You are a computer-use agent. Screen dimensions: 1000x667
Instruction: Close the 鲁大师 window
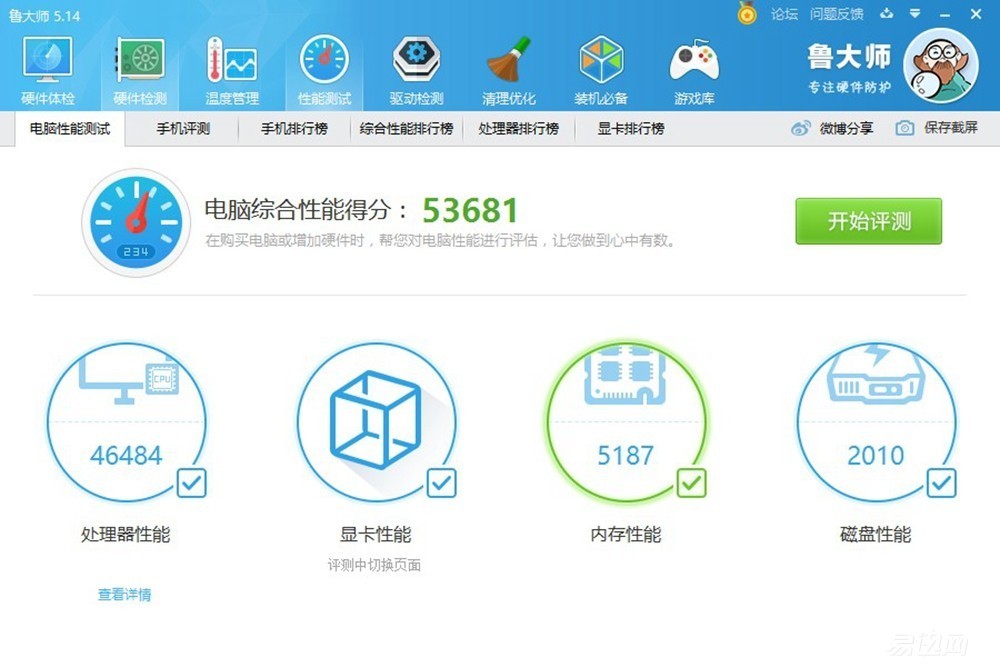pyautogui.click(x=976, y=13)
